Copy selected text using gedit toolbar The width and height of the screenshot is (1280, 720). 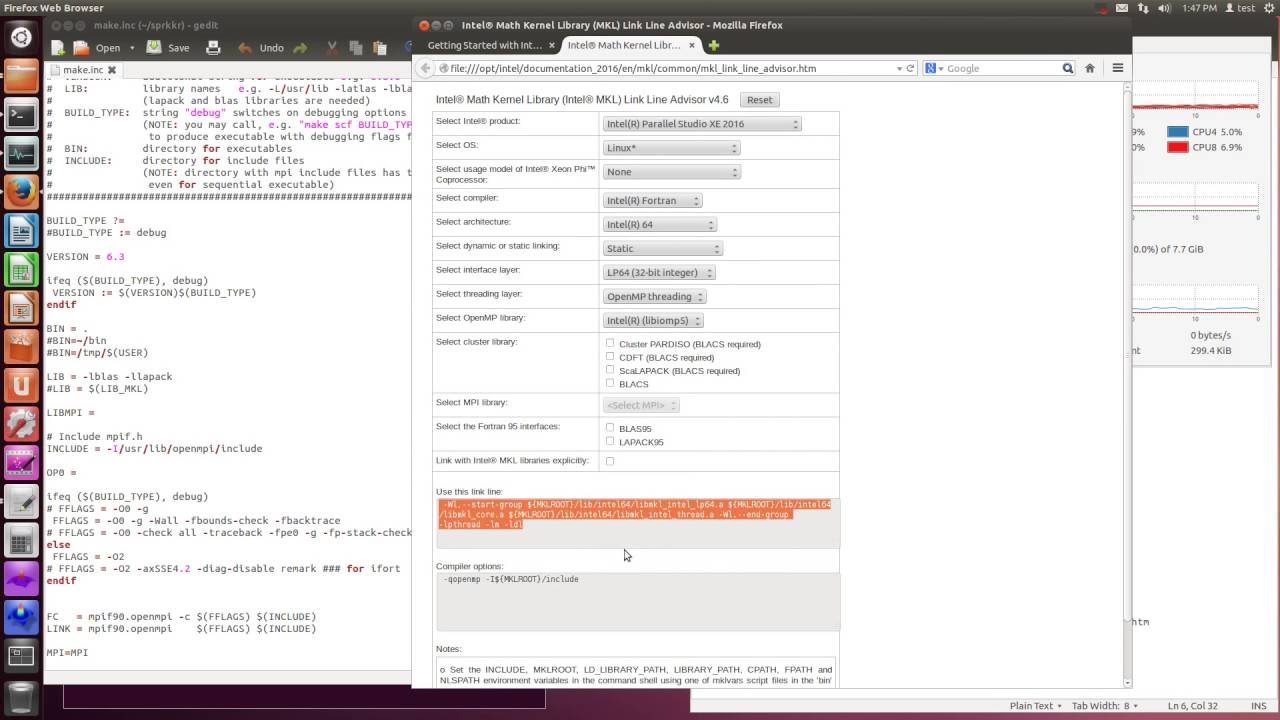[x=355, y=47]
